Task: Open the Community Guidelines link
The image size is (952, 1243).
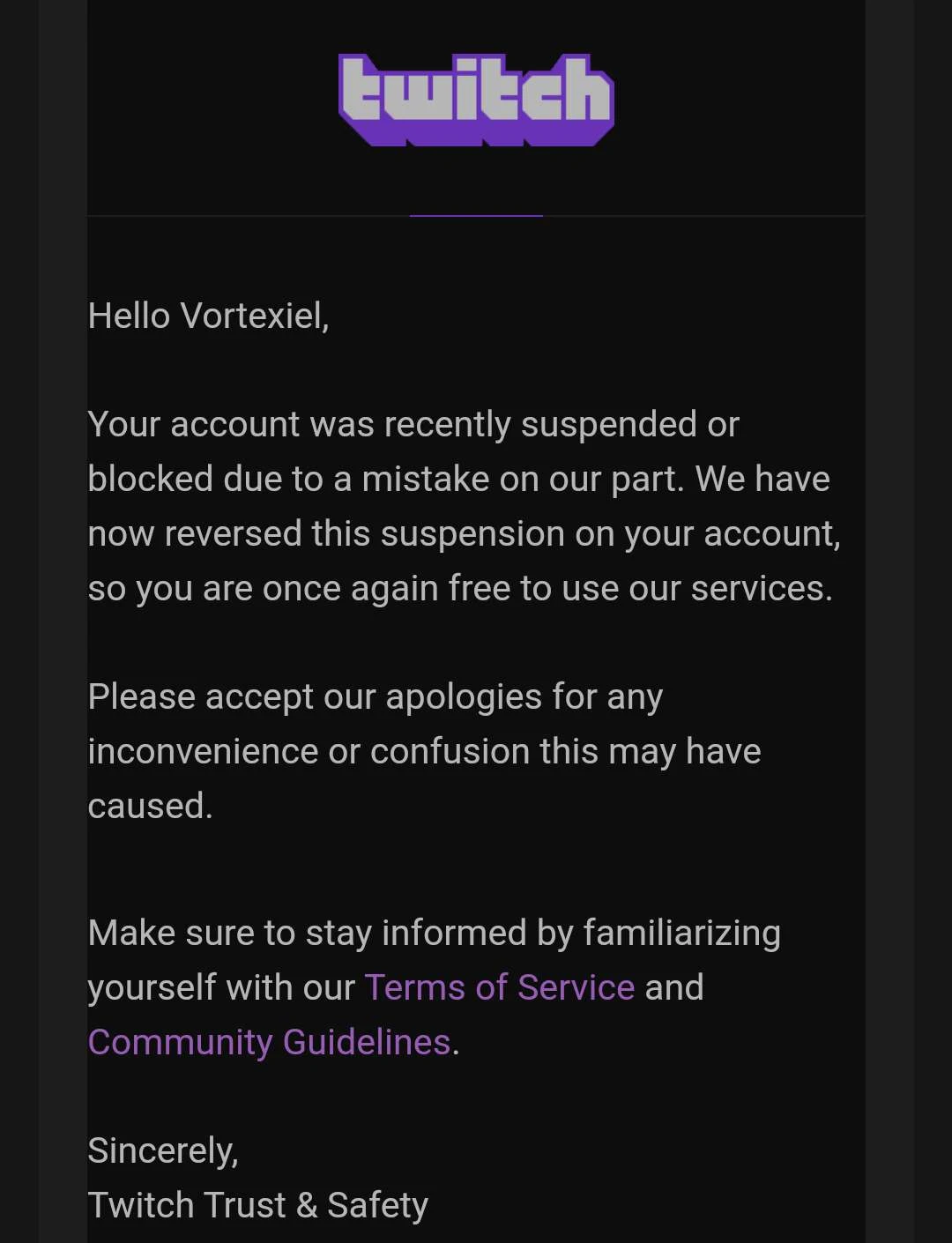Action: 270,1043
